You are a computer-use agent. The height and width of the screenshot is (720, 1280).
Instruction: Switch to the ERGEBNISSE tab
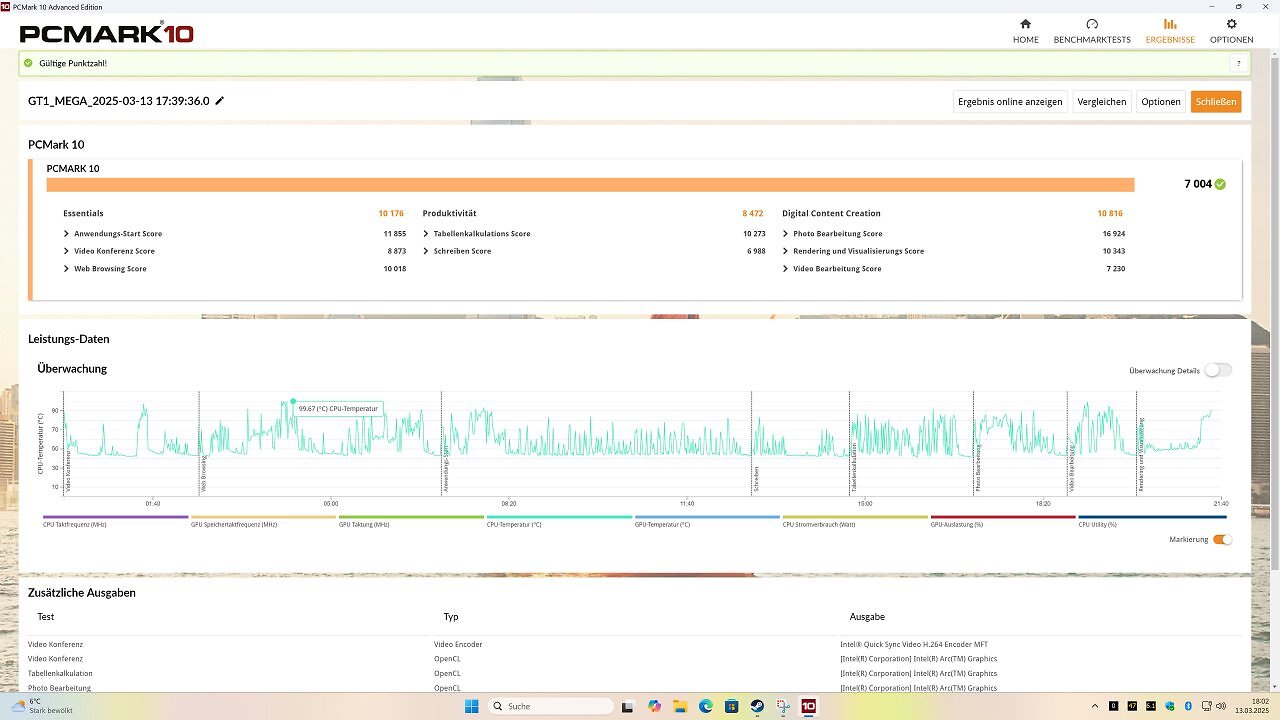click(1170, 30)
